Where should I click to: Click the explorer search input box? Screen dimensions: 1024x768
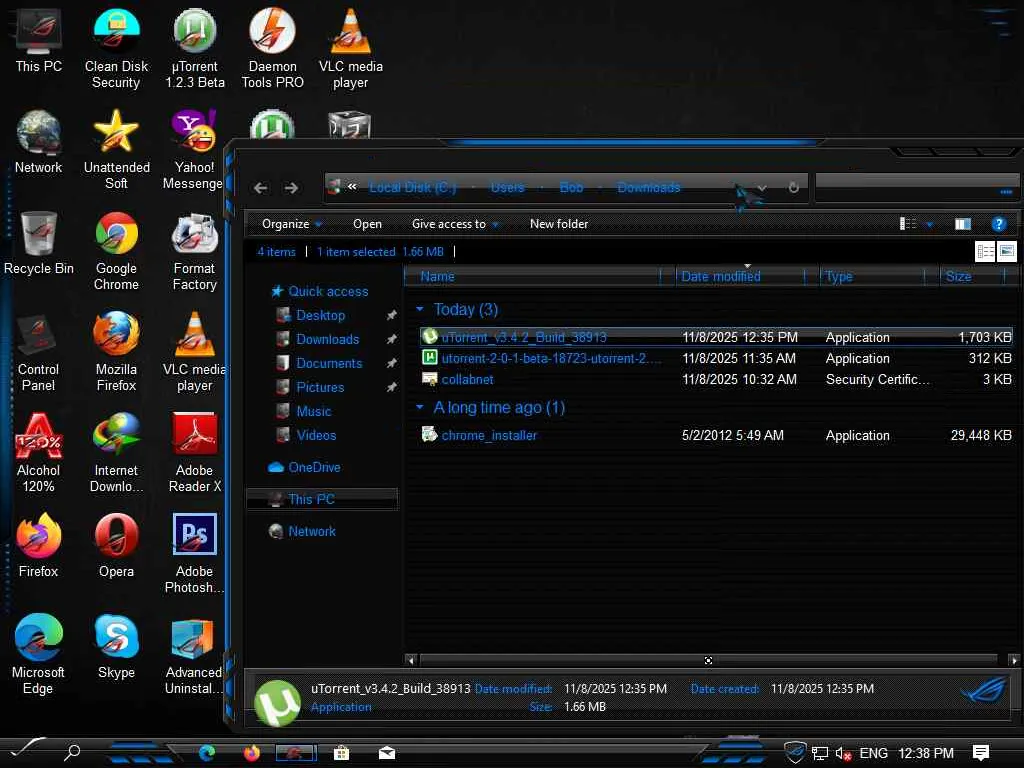917,187
